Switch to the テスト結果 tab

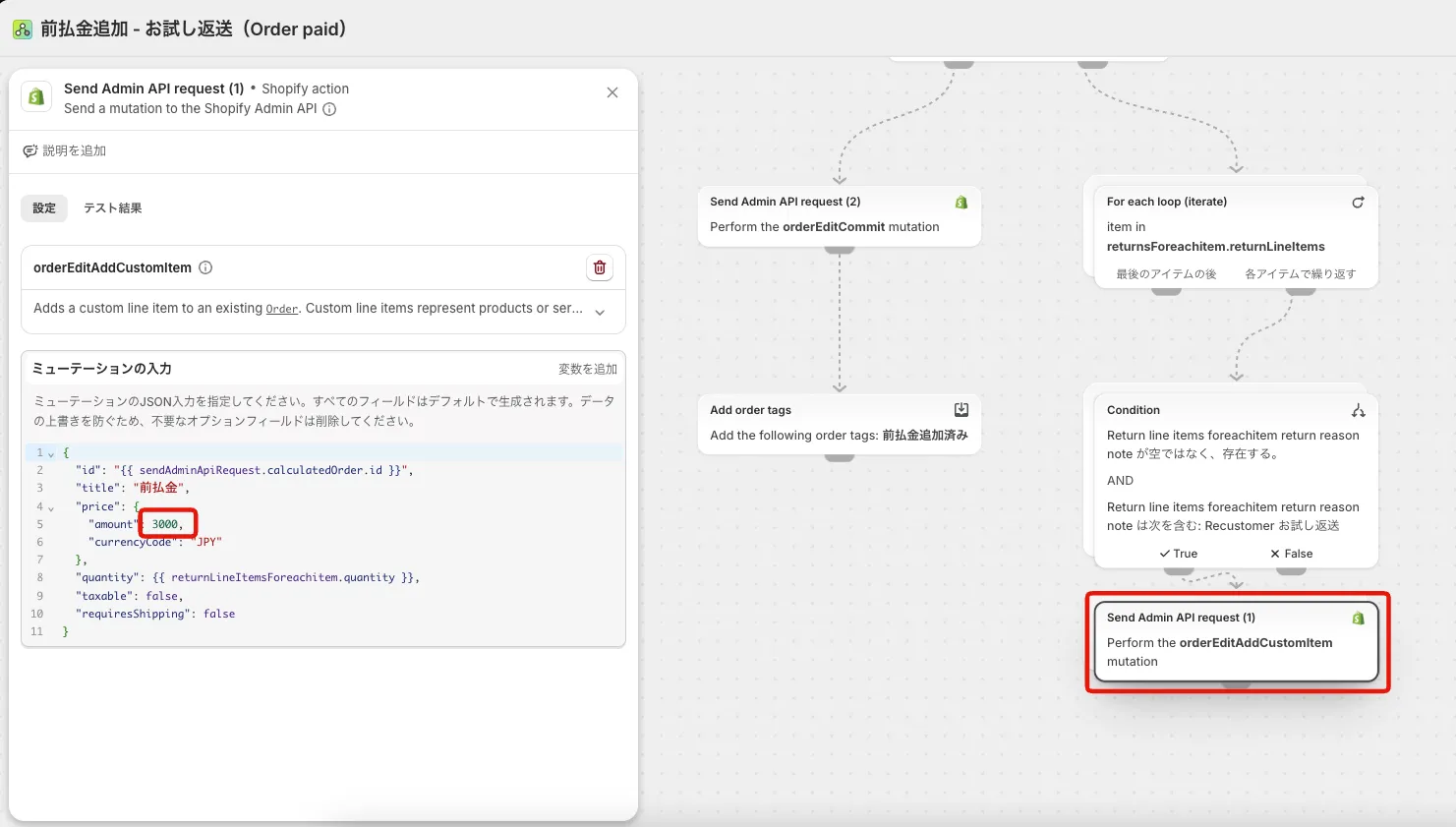point(113,208)
